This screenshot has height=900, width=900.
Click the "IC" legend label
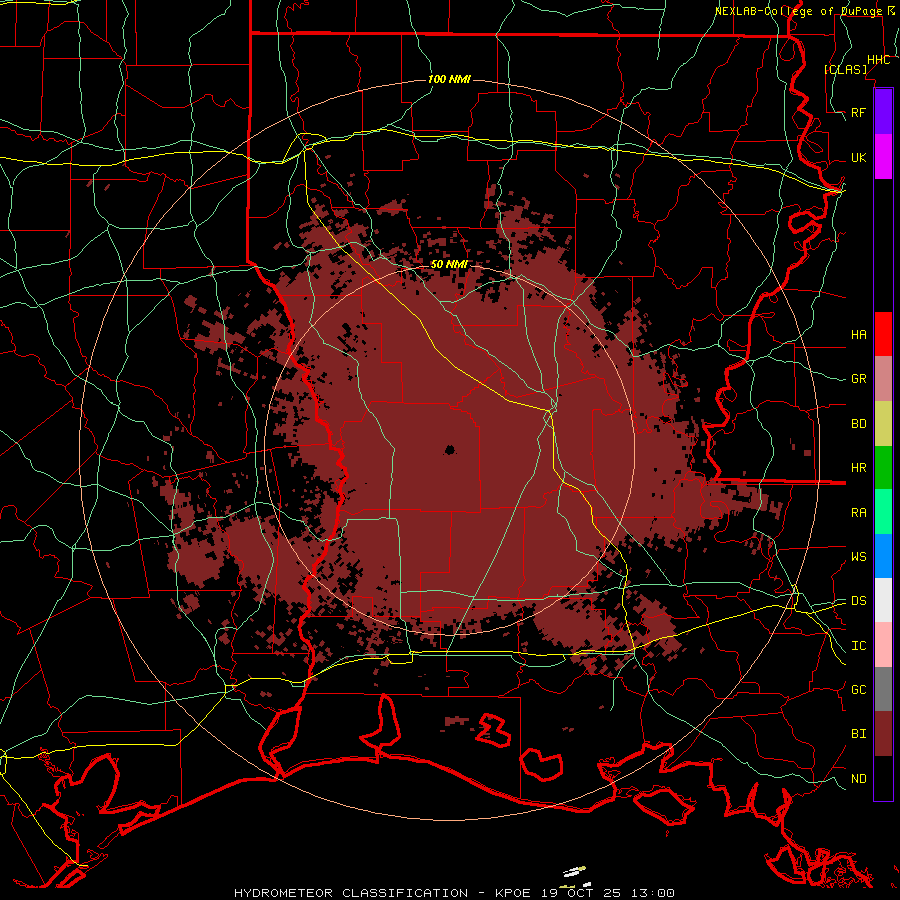[859, 646]
